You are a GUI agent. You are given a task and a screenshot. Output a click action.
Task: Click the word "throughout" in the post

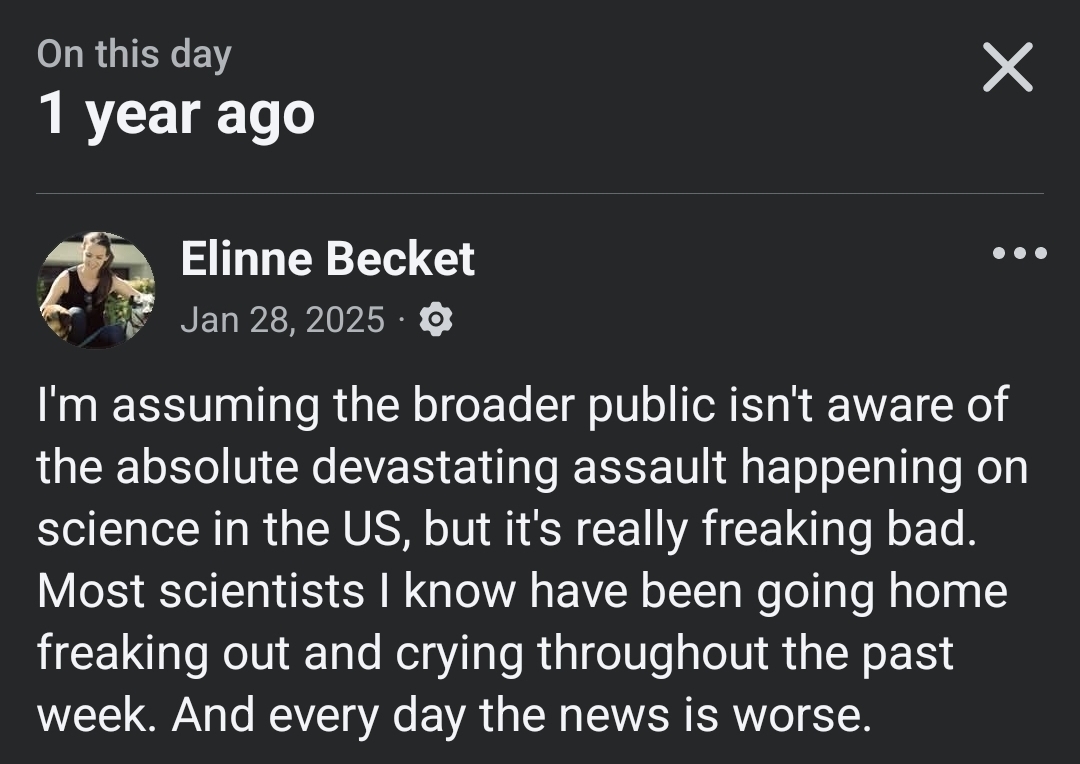point(652,653)
